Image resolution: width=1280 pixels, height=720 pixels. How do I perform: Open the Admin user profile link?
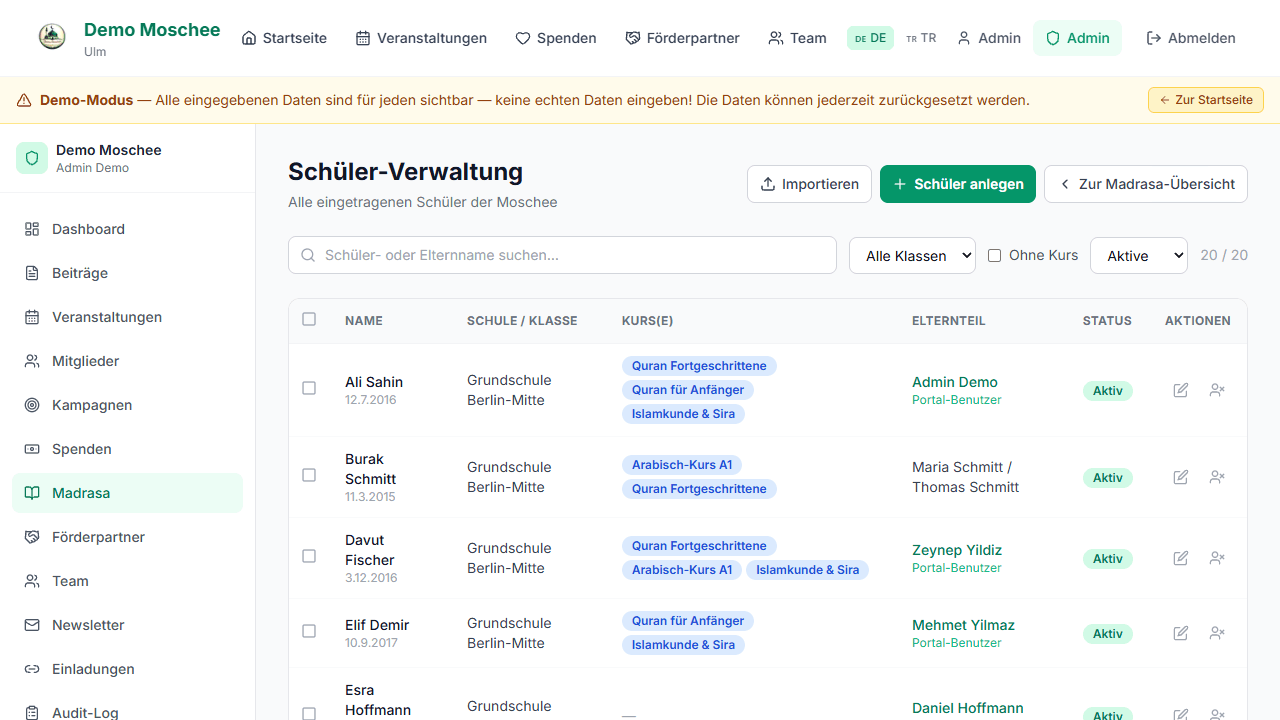pyautogui.click(x=989, y=38)
